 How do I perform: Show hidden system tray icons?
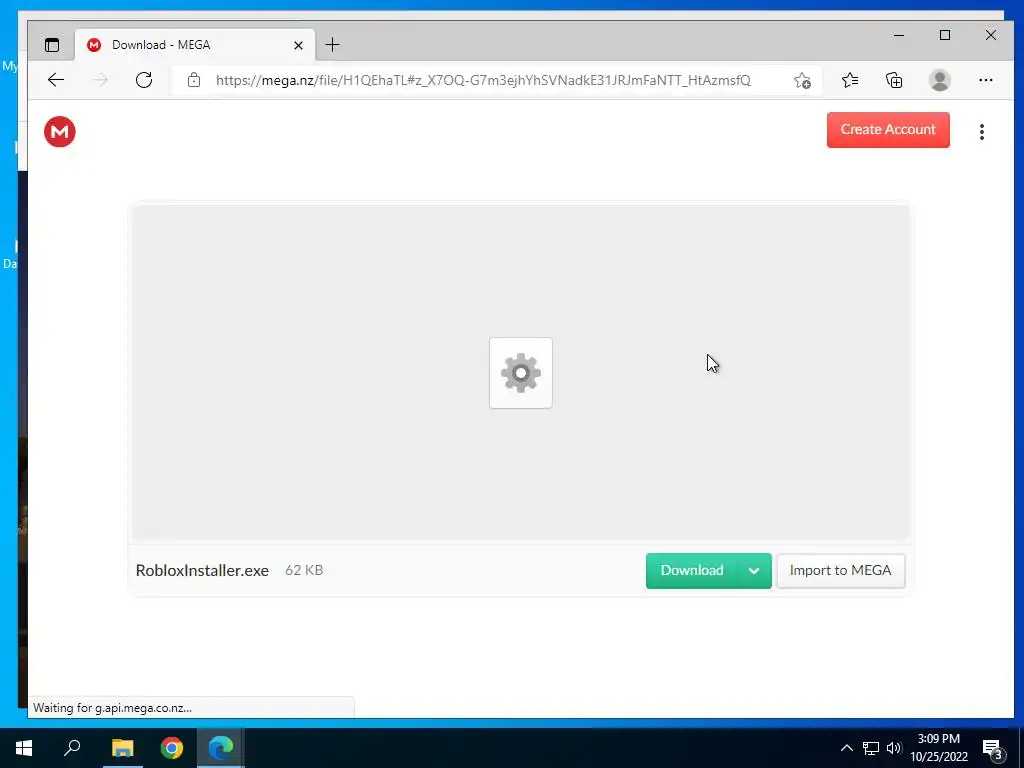[x=846, y=748]
